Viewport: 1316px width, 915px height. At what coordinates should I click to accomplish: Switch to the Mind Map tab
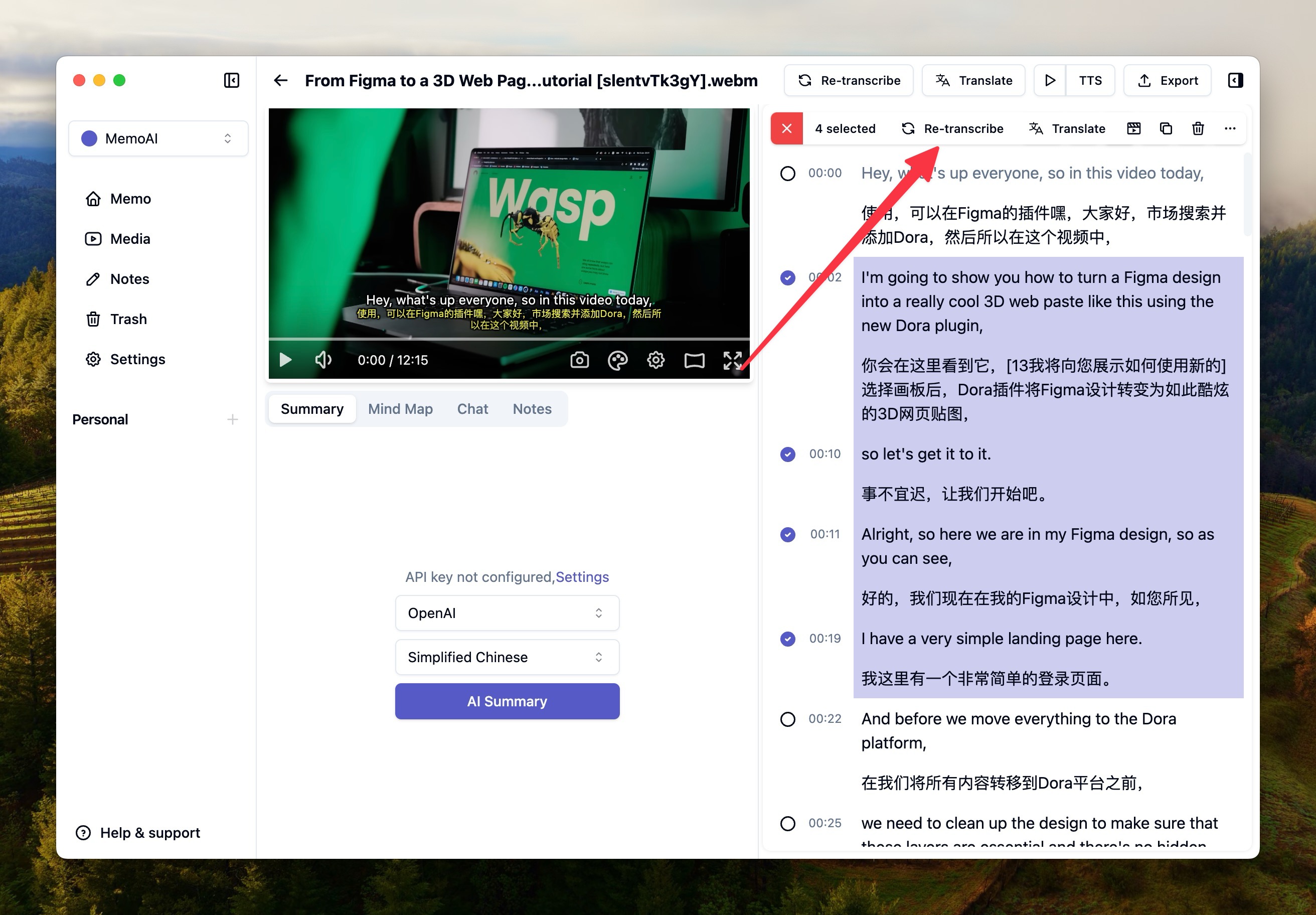(x=400, y=408)
